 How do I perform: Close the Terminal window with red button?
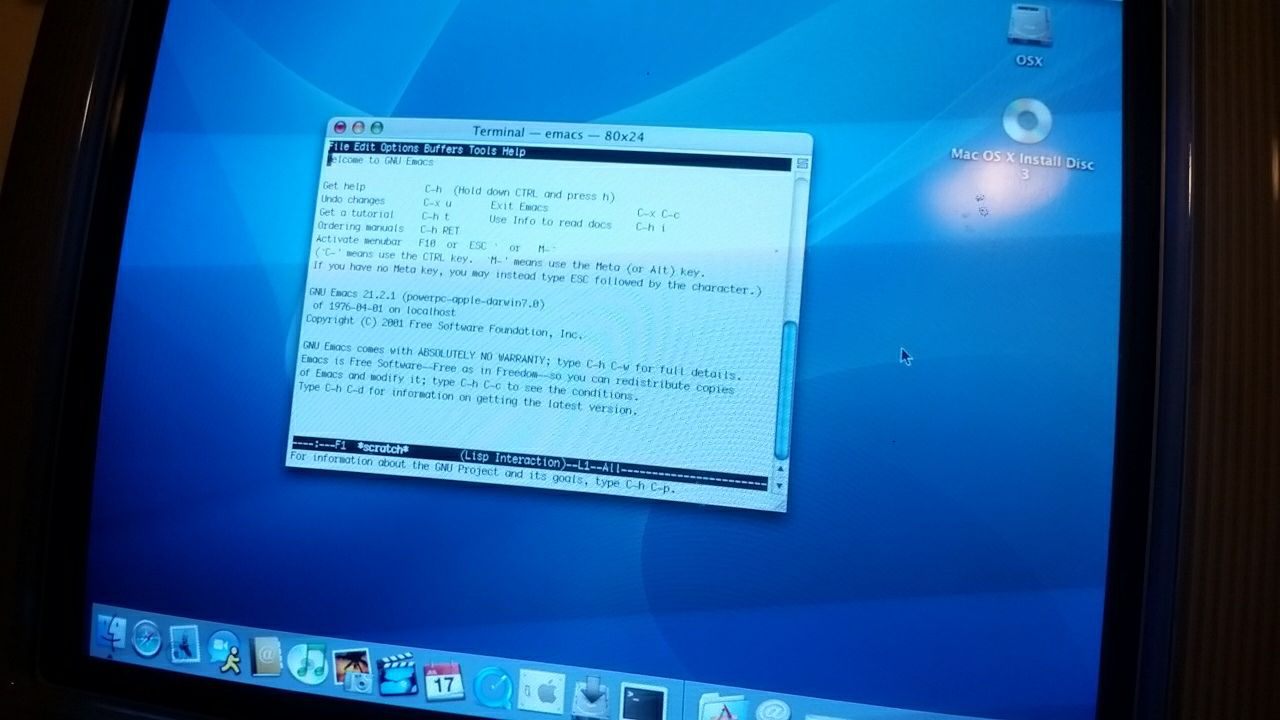[x=340, y=126]
